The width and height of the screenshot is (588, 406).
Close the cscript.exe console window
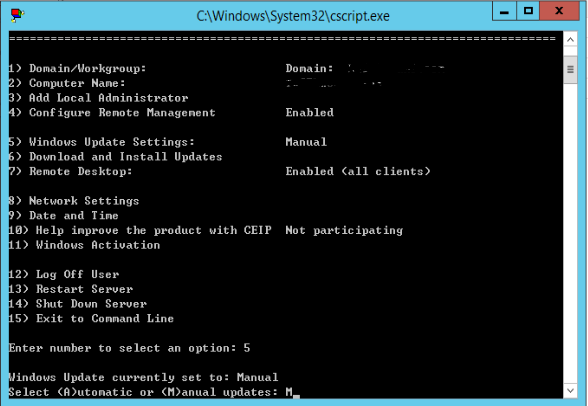tap(559, 11)
